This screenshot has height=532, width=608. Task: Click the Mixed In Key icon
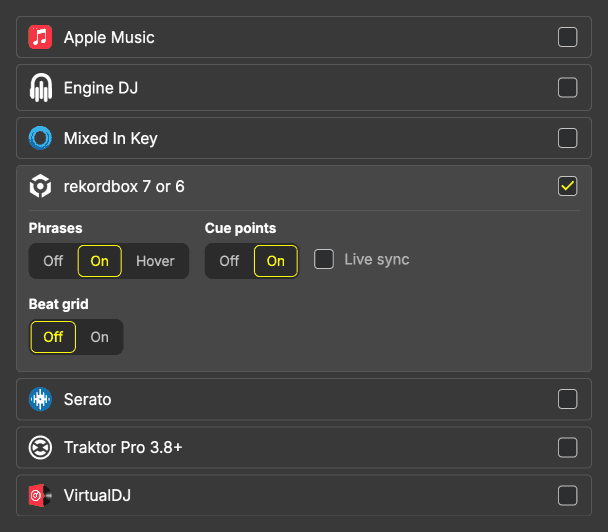(x=40, y=138)
